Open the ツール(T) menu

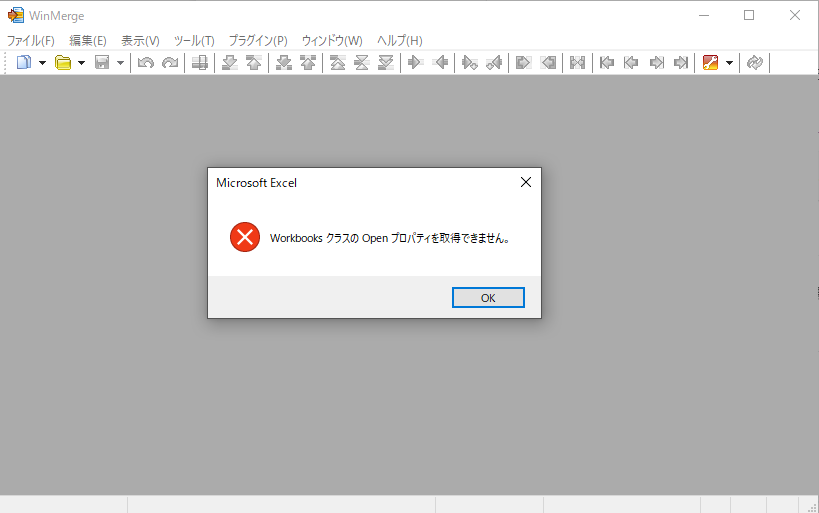click(194, 40)
